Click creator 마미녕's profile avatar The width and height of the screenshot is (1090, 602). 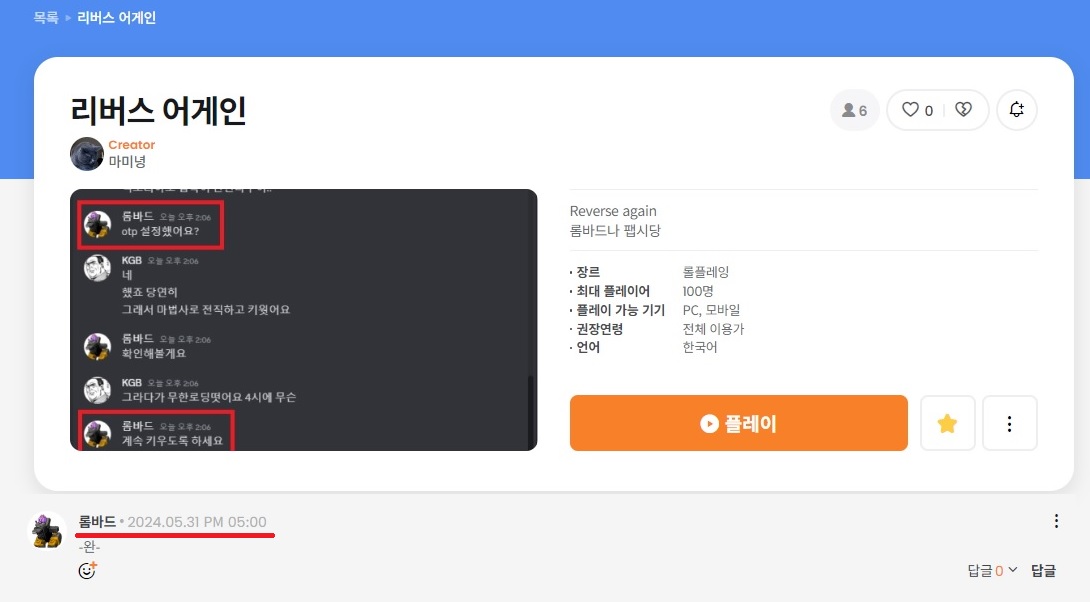tap(86, 154)
